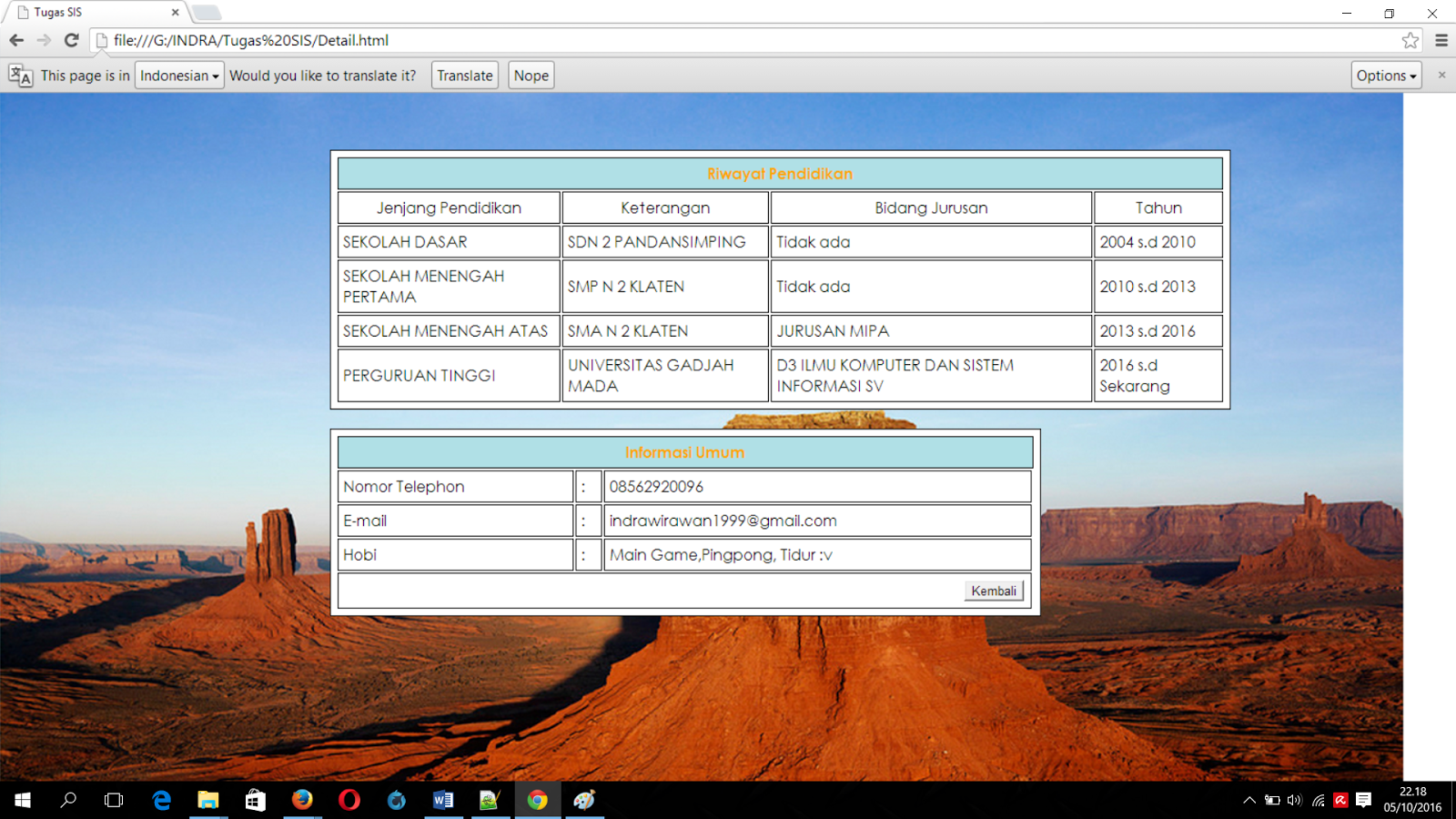Click the page document icon in address bar
The width and height of the screenshot is (1456, 819).
(x=100, y=40)
